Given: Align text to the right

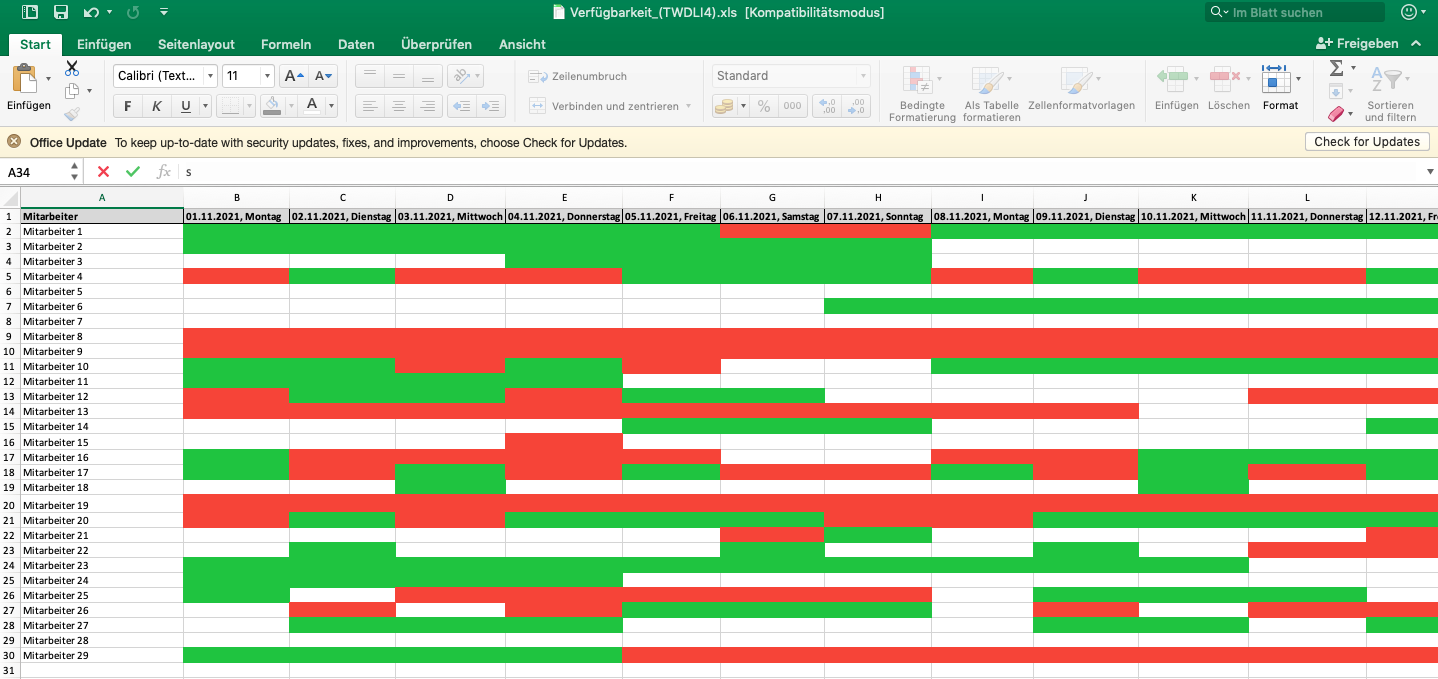Looking at the screenshot, I should coord(428,106).
